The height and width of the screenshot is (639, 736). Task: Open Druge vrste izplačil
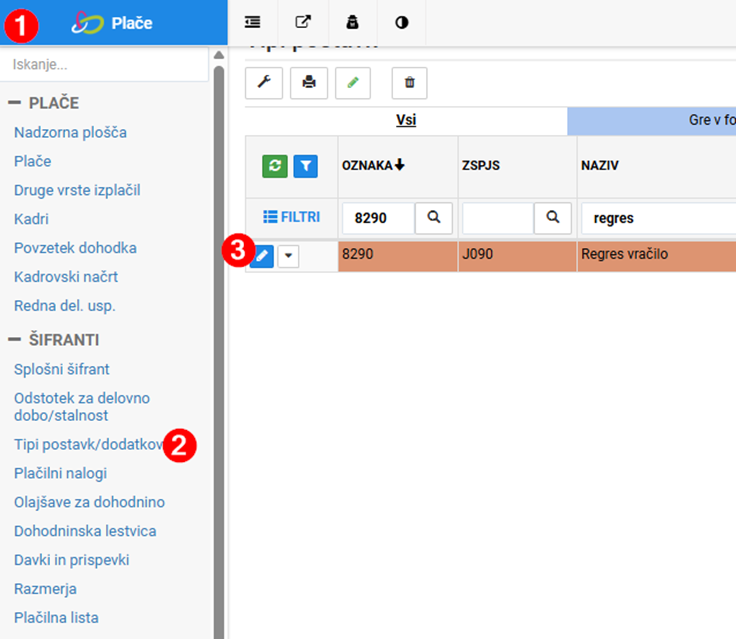pos(77,190)
